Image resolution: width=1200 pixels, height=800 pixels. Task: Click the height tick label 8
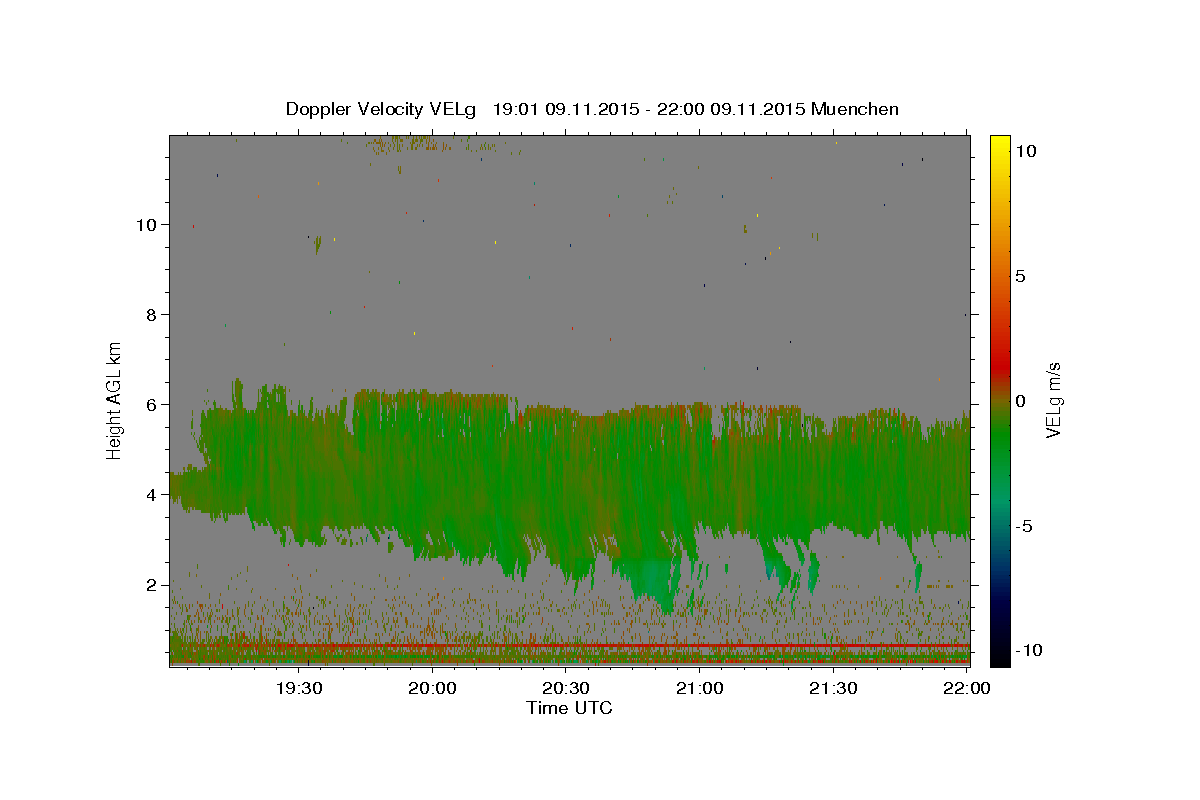(150, 315)
